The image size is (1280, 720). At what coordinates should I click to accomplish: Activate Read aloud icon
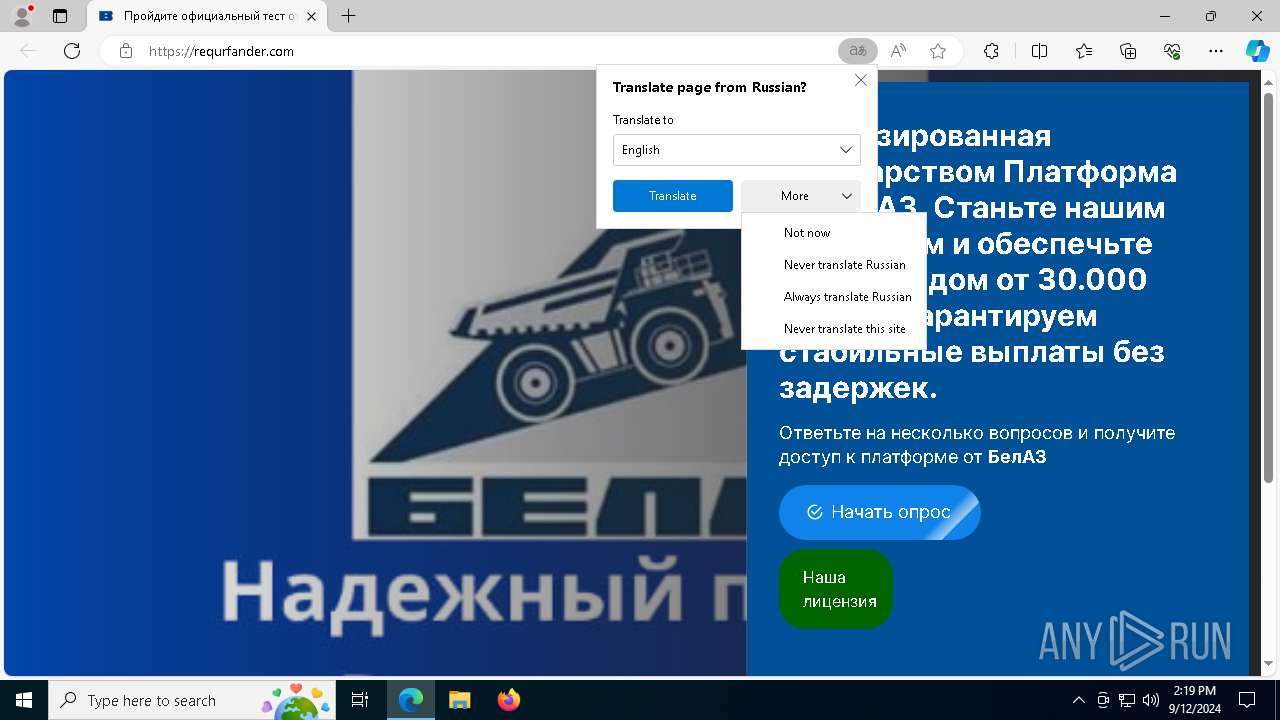898,51
